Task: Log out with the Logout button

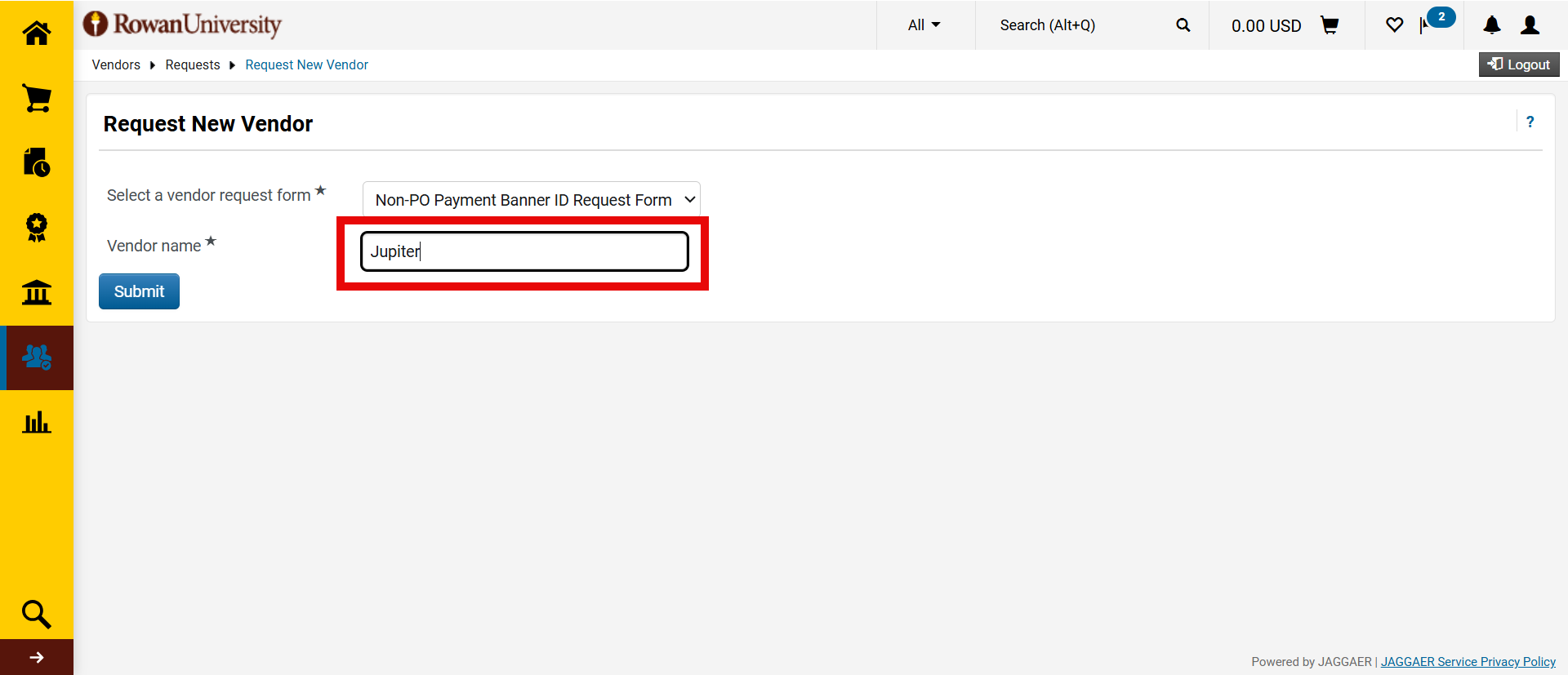Action: tap(1519, 64)
